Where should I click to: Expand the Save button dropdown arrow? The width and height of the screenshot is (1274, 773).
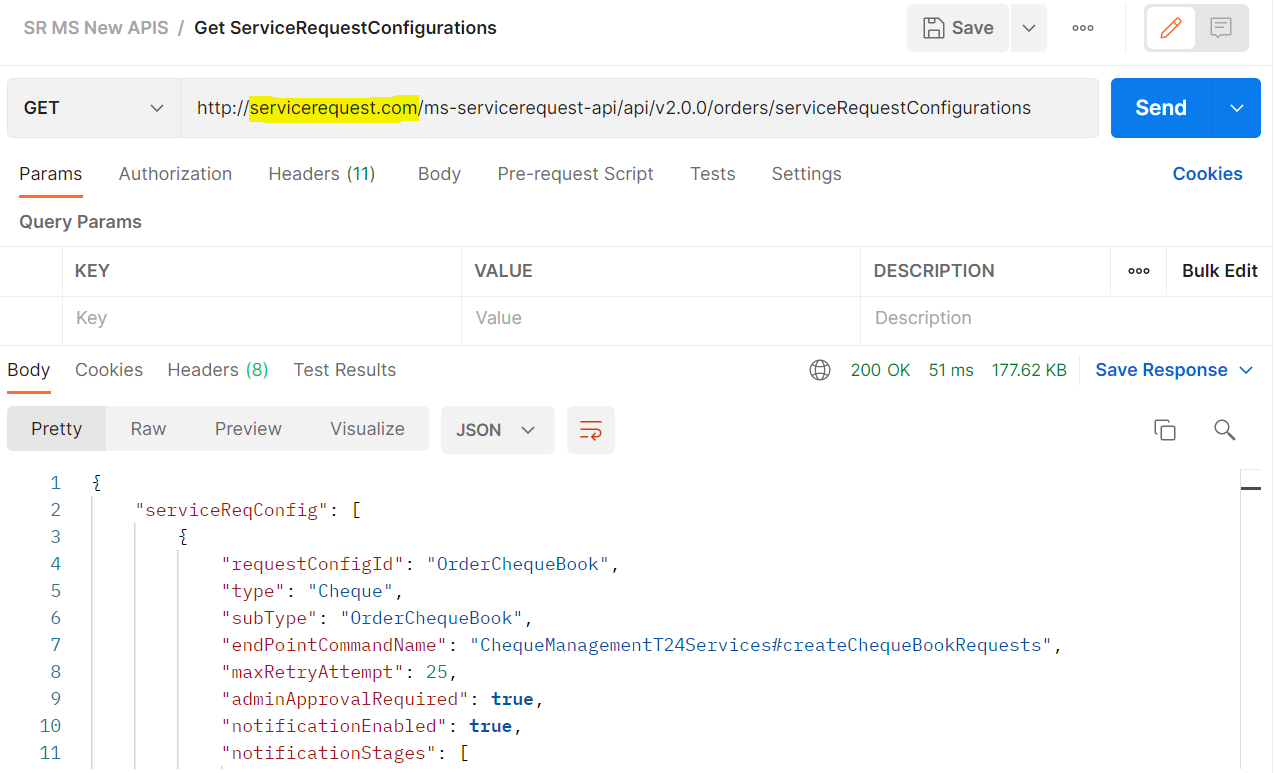(1028, 28)
